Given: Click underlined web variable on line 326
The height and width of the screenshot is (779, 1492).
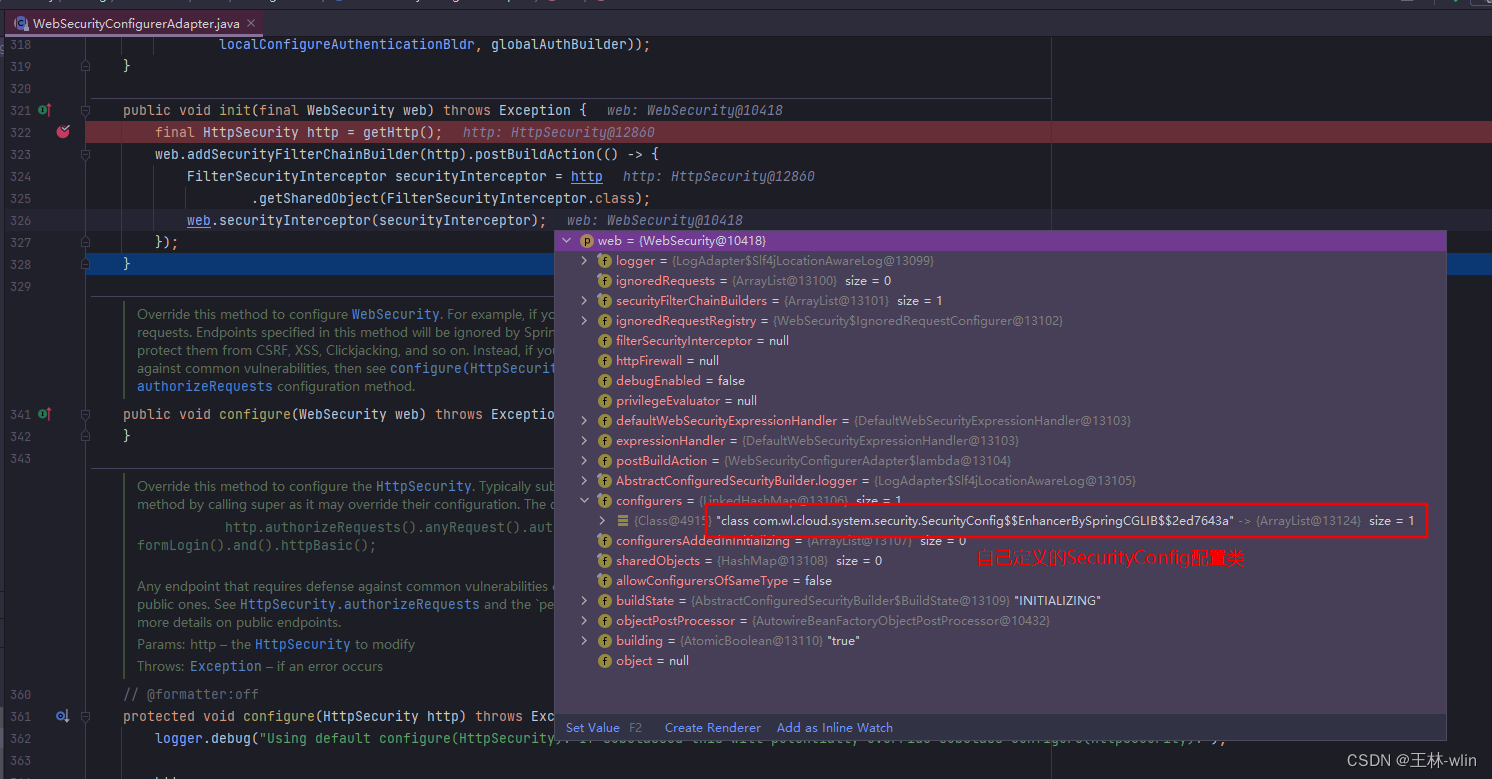Looking at the screenshot, I should (199, 220).
